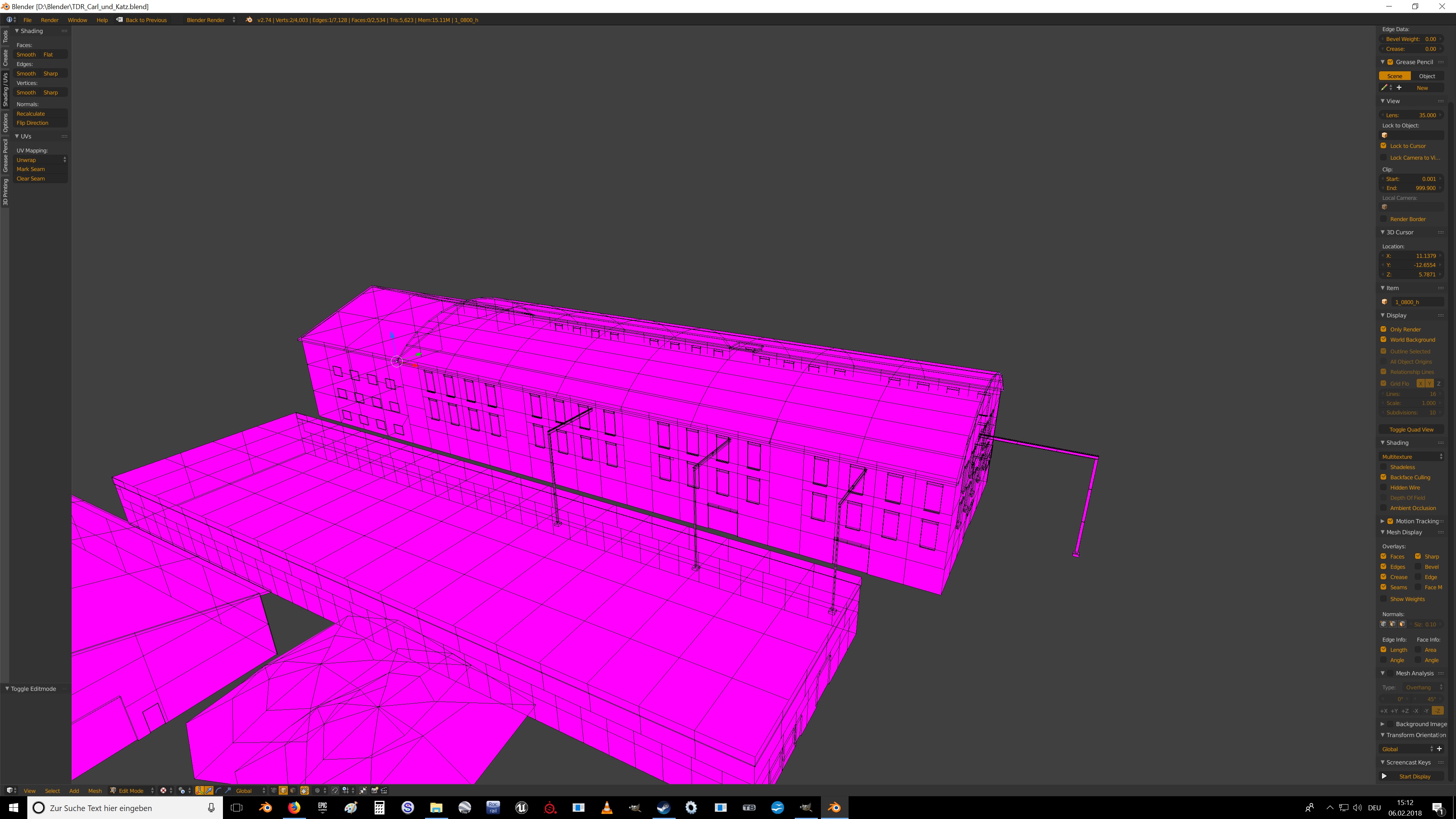Enable Face Info Area checkbox
Screen dimensions: 1456x819
point(1418,650)
